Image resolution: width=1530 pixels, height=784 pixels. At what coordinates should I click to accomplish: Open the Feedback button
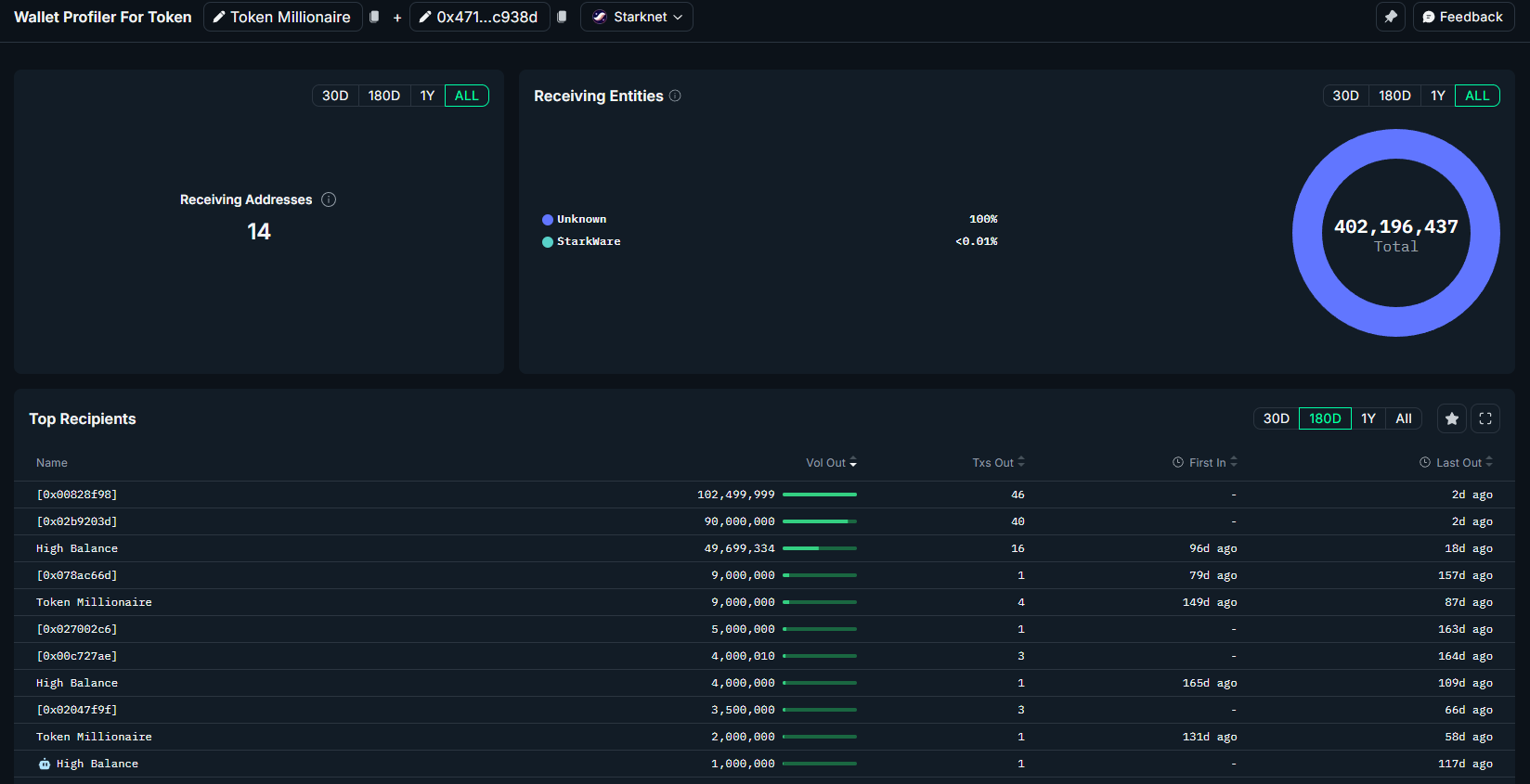[1462, 17]
